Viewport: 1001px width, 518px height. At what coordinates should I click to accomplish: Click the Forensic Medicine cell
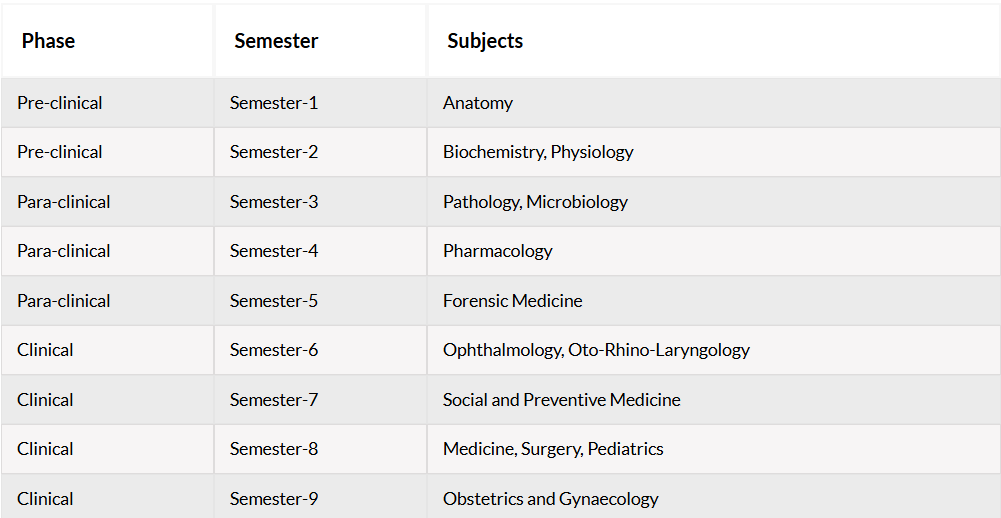pyautogui.click(x=714, y=301)
